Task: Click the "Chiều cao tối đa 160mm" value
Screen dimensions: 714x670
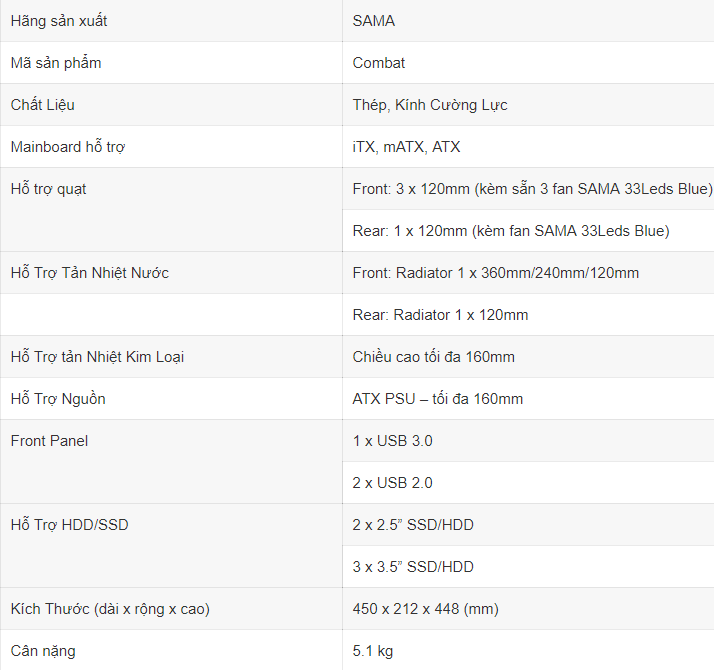Action: point(434,357)
